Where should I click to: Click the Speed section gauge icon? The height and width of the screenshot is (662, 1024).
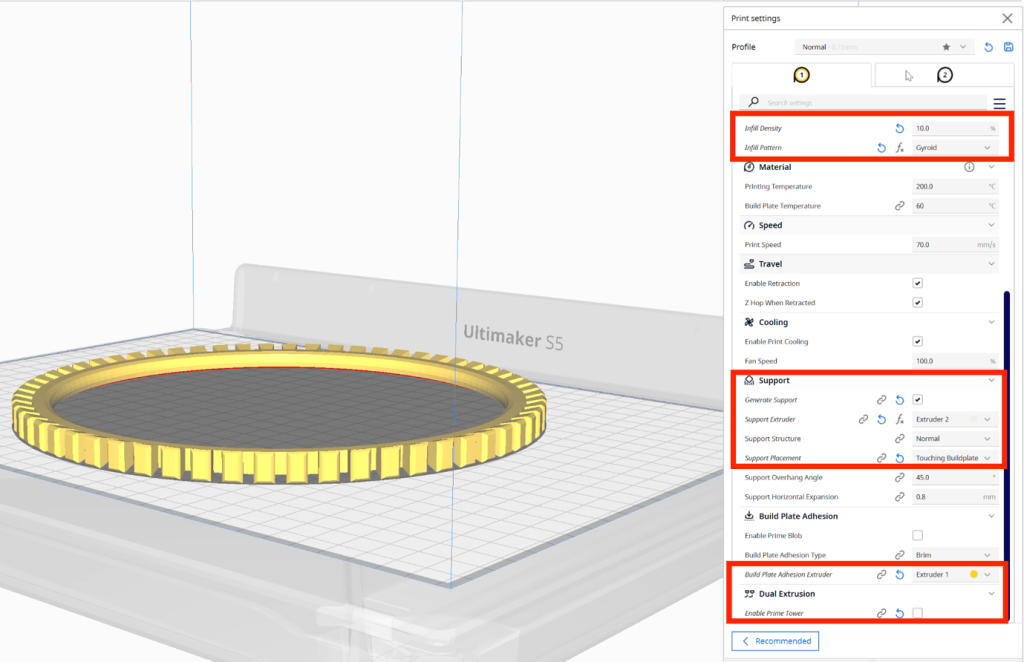tap(749, 225)
